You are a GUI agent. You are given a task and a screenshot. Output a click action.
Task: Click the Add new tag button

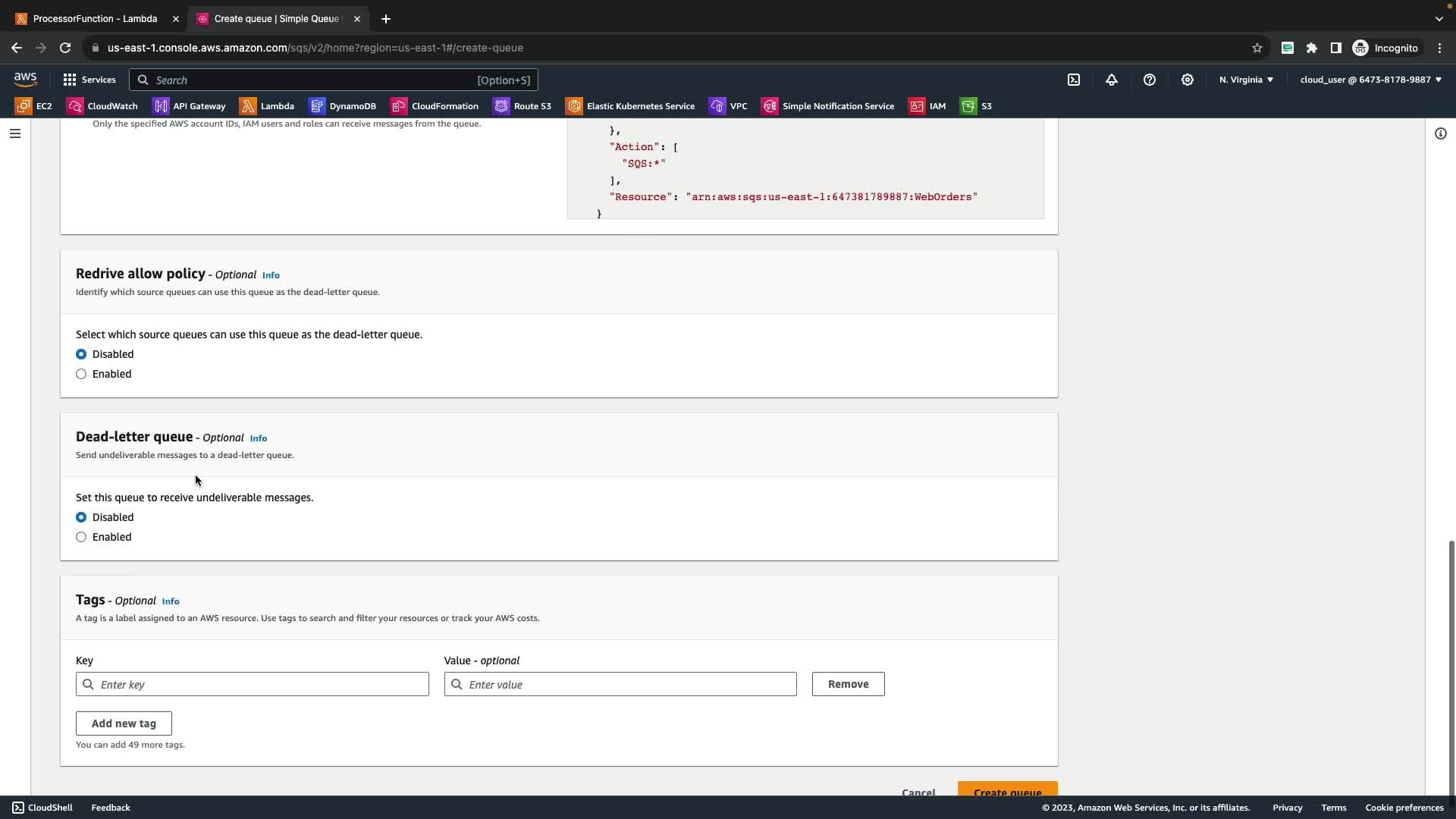(x=124, y=723)
